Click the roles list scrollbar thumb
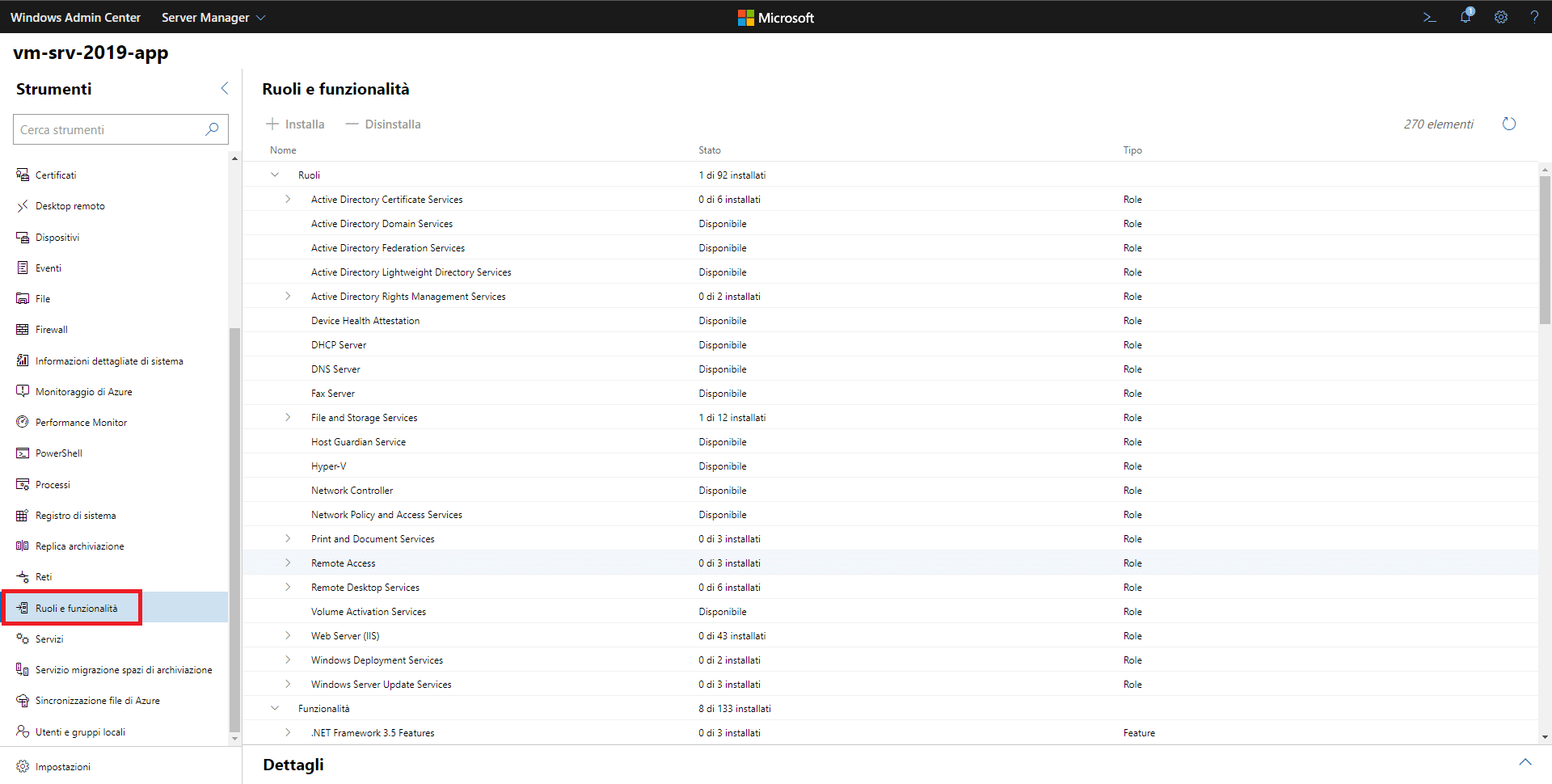Viewport: 1552px width, 784px height. 1545,250
